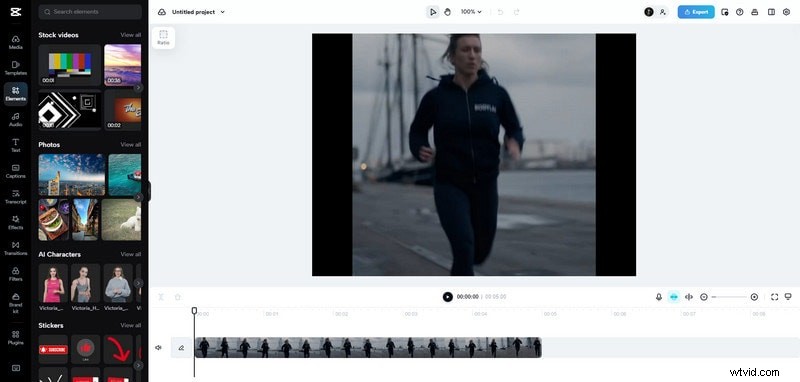
Task: Open the layout panel icon in top bar
Action: coord(771,12)
